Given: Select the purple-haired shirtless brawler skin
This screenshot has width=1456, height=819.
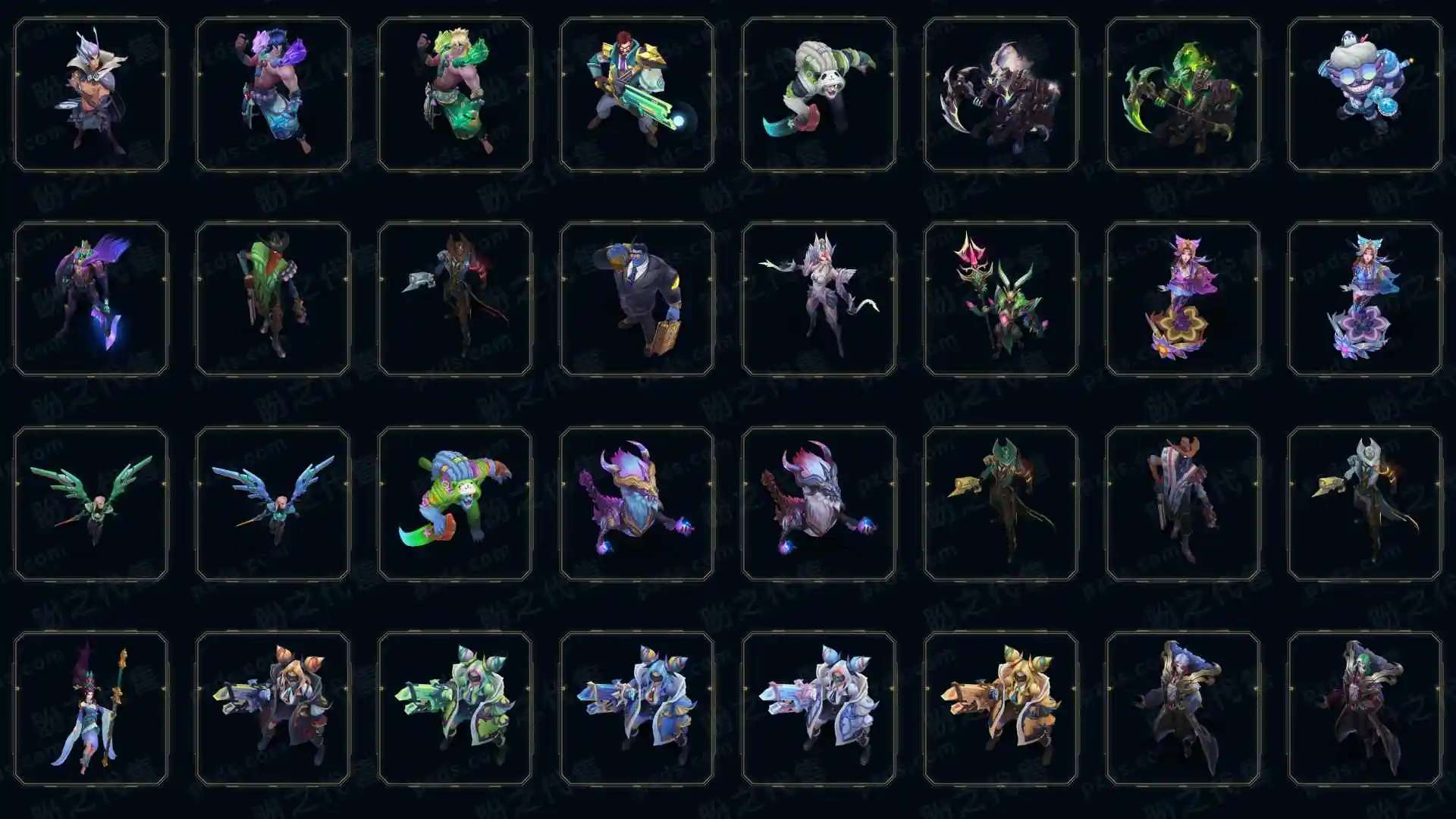Looking at the screenshot, I should click(273, 94).
